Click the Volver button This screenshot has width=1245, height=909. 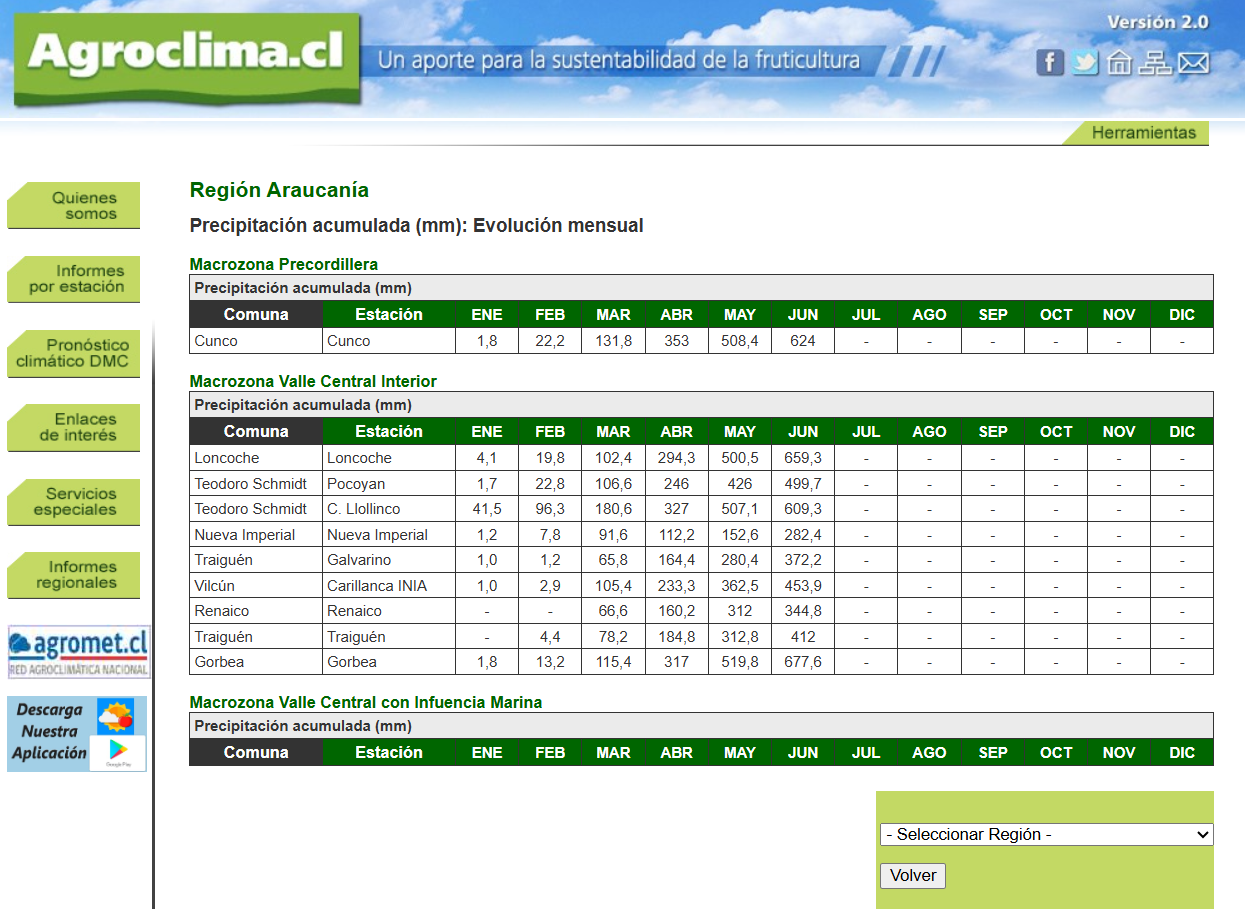[x=913, y=876]
